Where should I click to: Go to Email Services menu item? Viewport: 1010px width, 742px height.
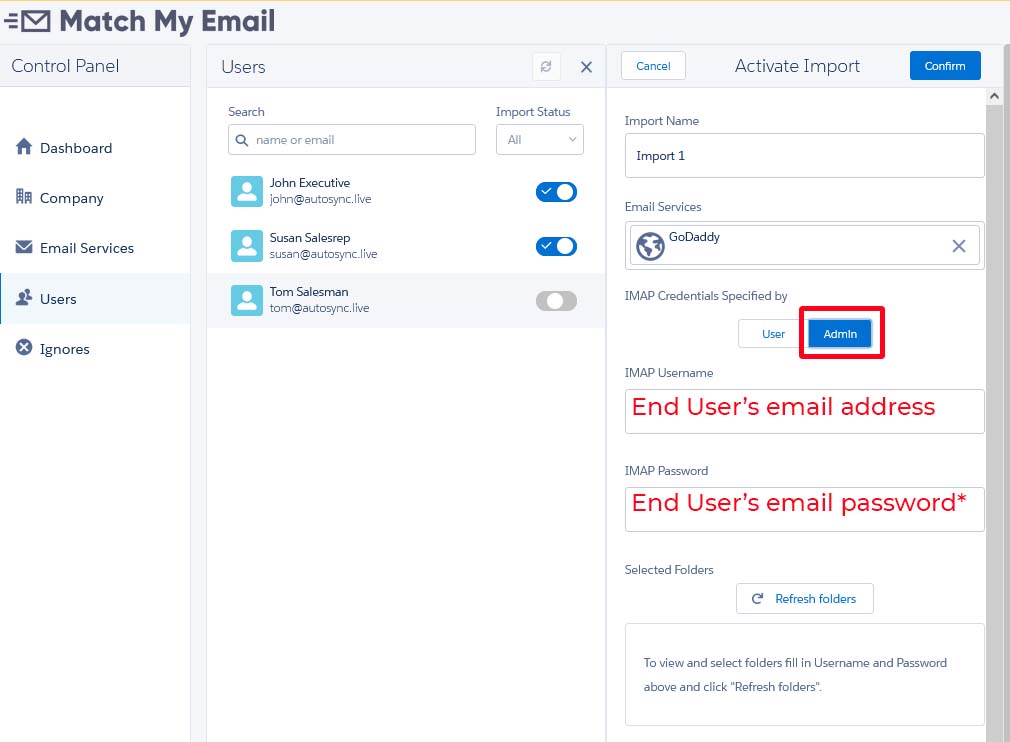pyautogui.click(x=86, y=248)
